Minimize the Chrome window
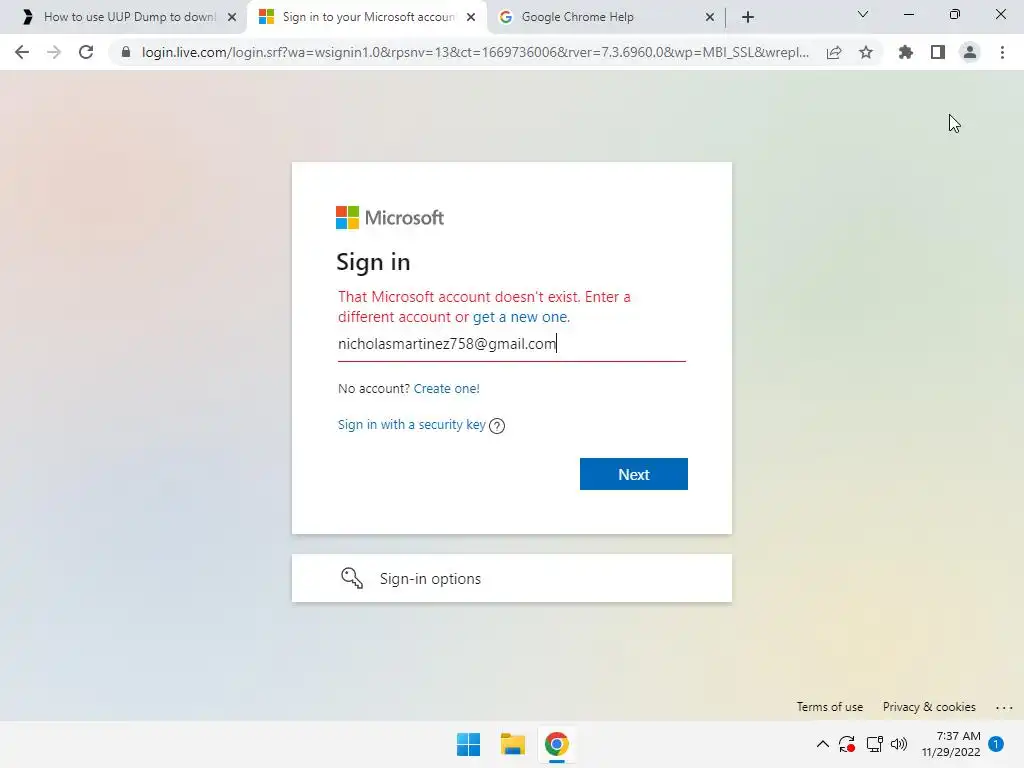 pos(909,14)
